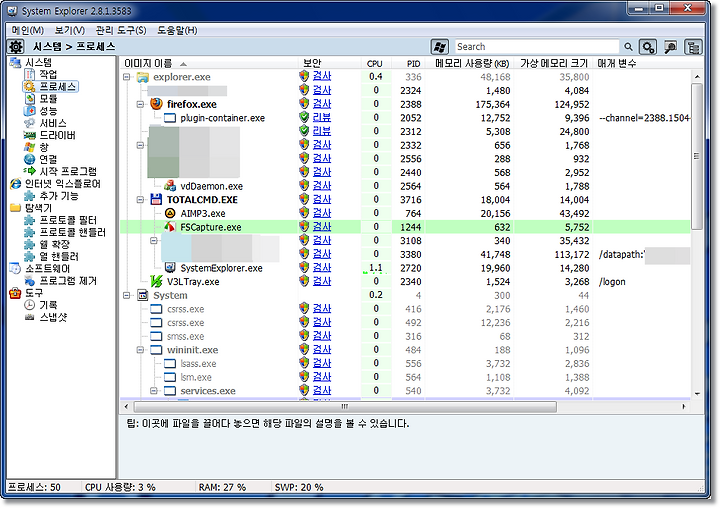Open 스냅샷 in the sidebar
This screenshot has width=720, height=508.
coord(53,317)
